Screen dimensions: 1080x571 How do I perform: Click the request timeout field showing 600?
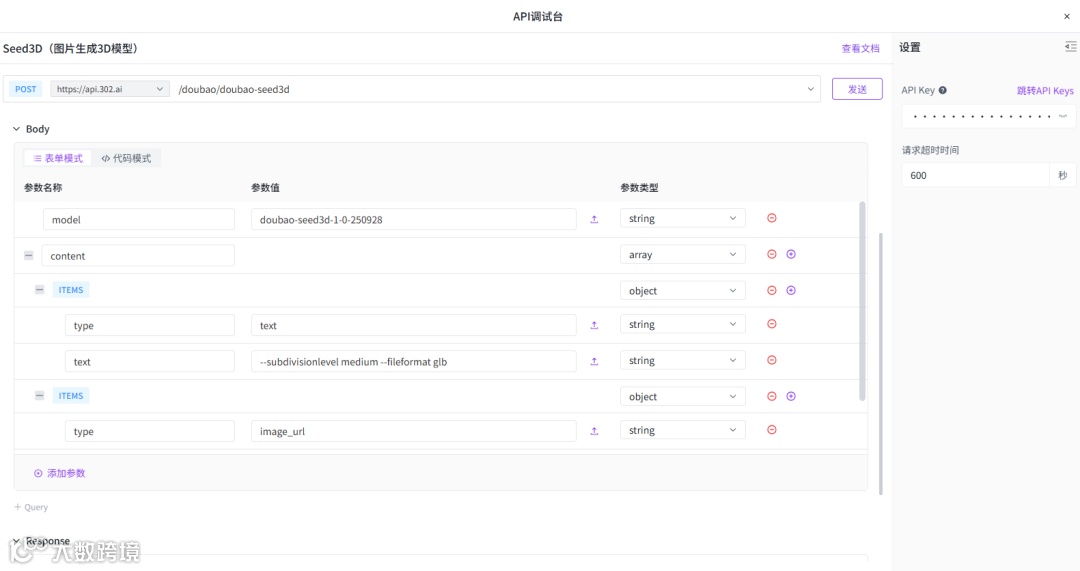tap(975, 175)
